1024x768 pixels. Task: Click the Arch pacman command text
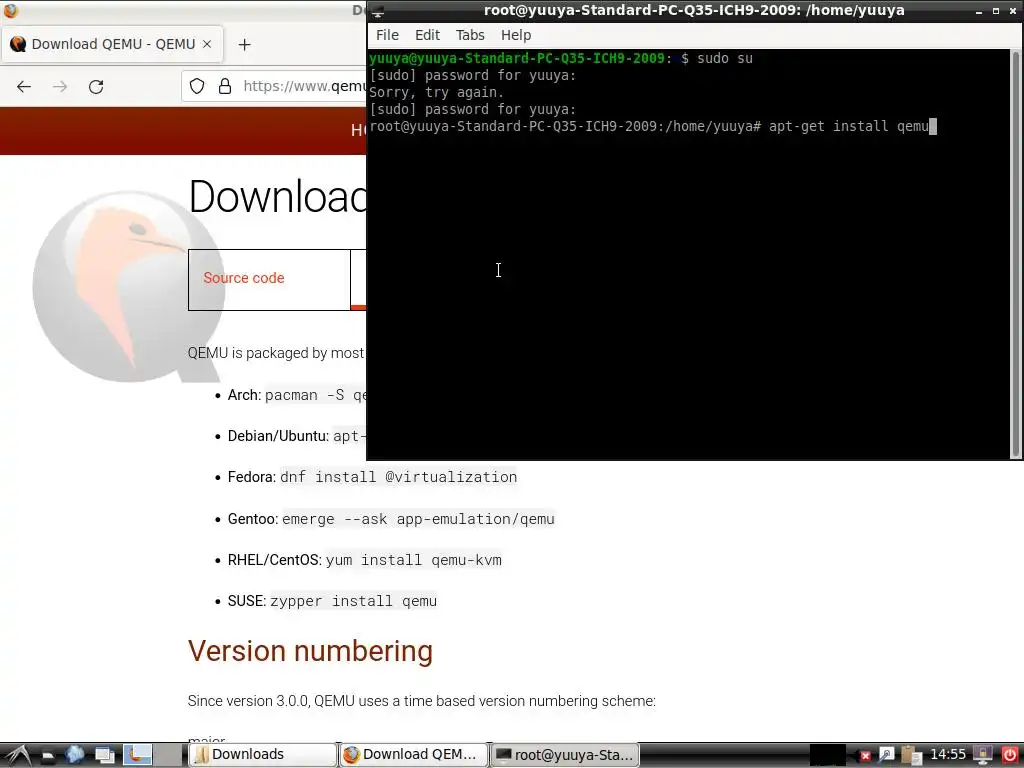click(315, 395)
